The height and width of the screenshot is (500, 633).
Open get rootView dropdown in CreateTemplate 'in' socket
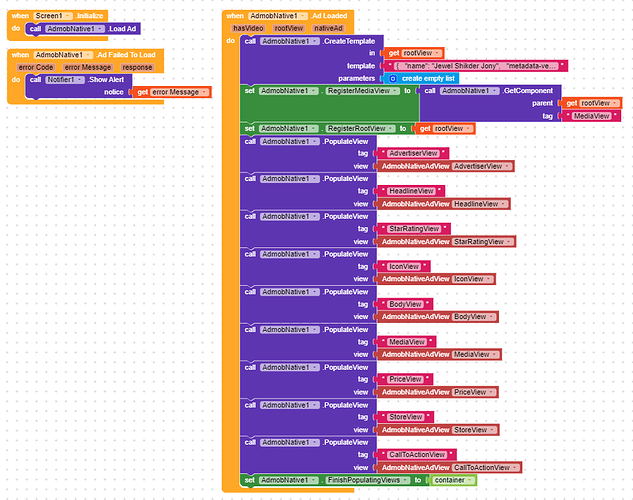tap(422, 53)
